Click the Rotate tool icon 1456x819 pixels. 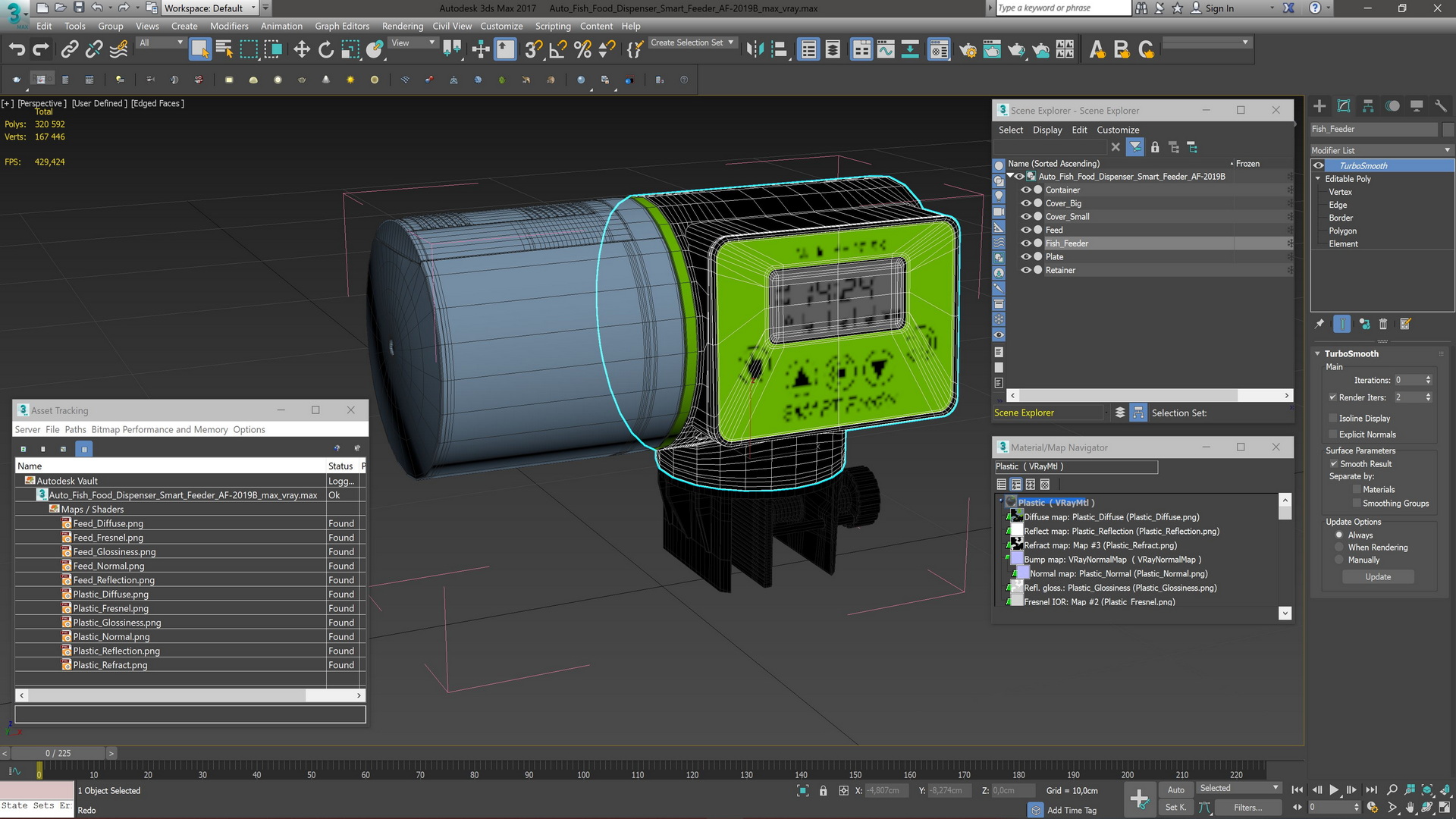[x=326, y=50]
